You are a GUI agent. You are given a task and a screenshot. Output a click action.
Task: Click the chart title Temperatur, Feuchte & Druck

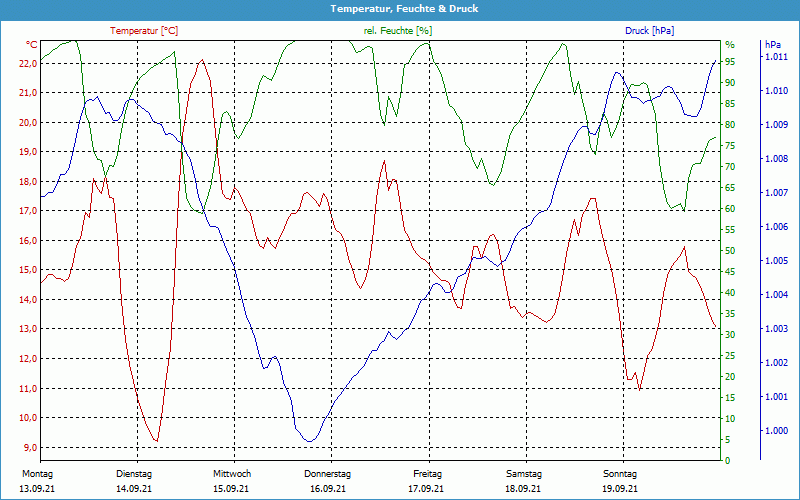point(399,8)
